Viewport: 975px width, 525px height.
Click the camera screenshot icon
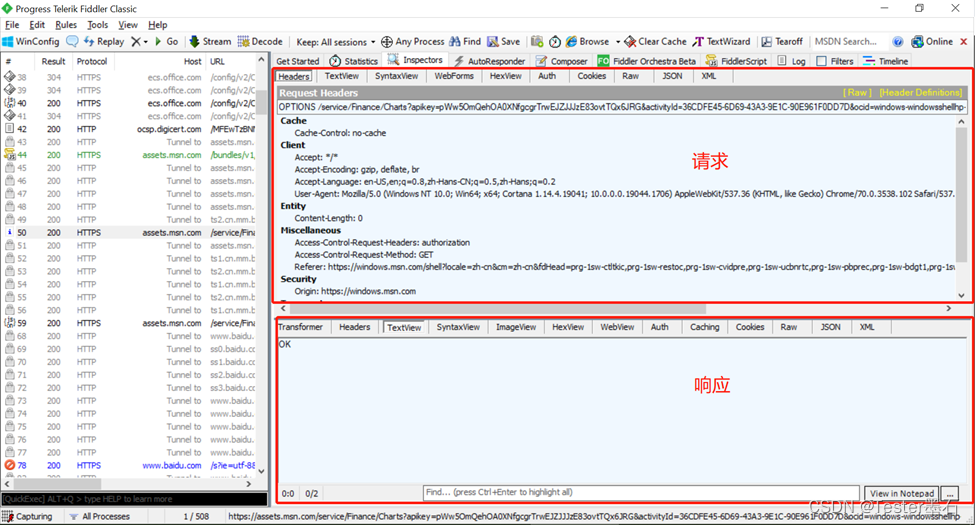[x=537, y=42]
